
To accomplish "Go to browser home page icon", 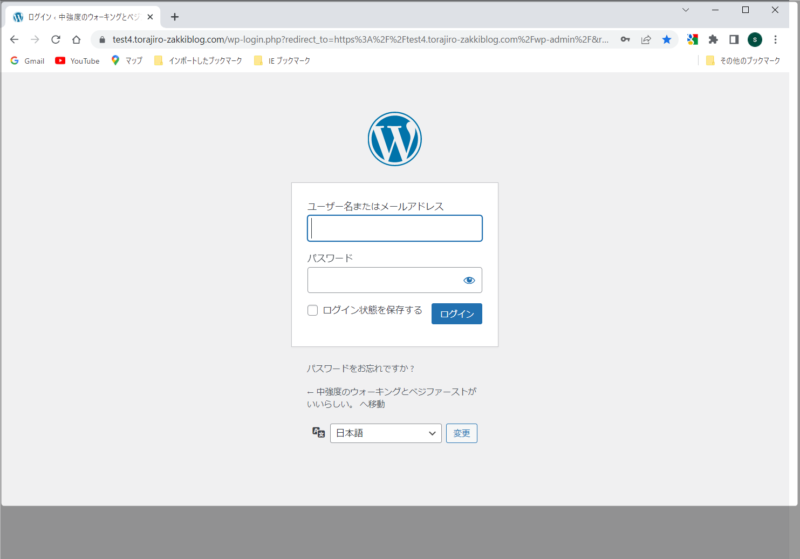I will click(x=76, y=39).
